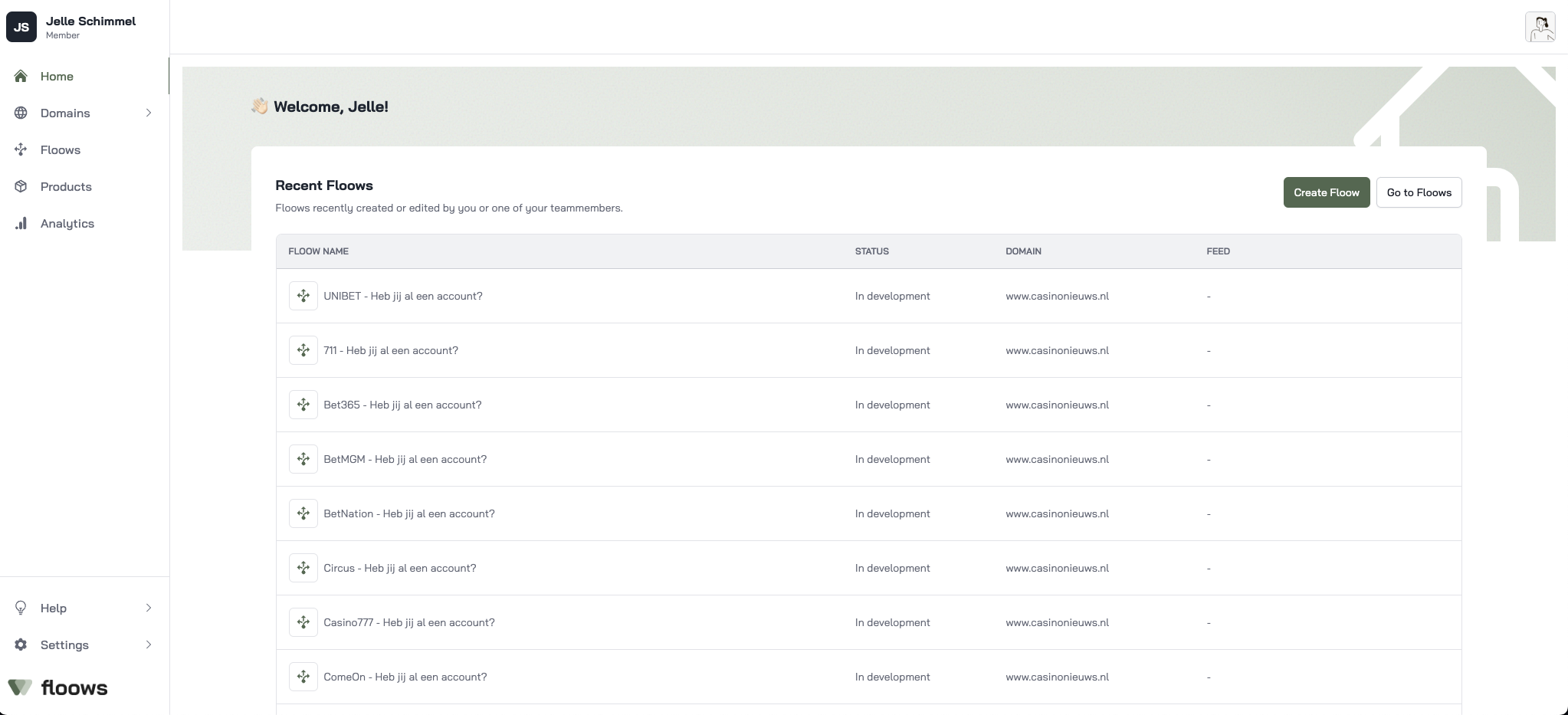Image resolution: width=1568 pixels, height=715 pixels.
Task: Click the 'Welcome, Jelle!' heading
Action: click(x=330, y=107)
